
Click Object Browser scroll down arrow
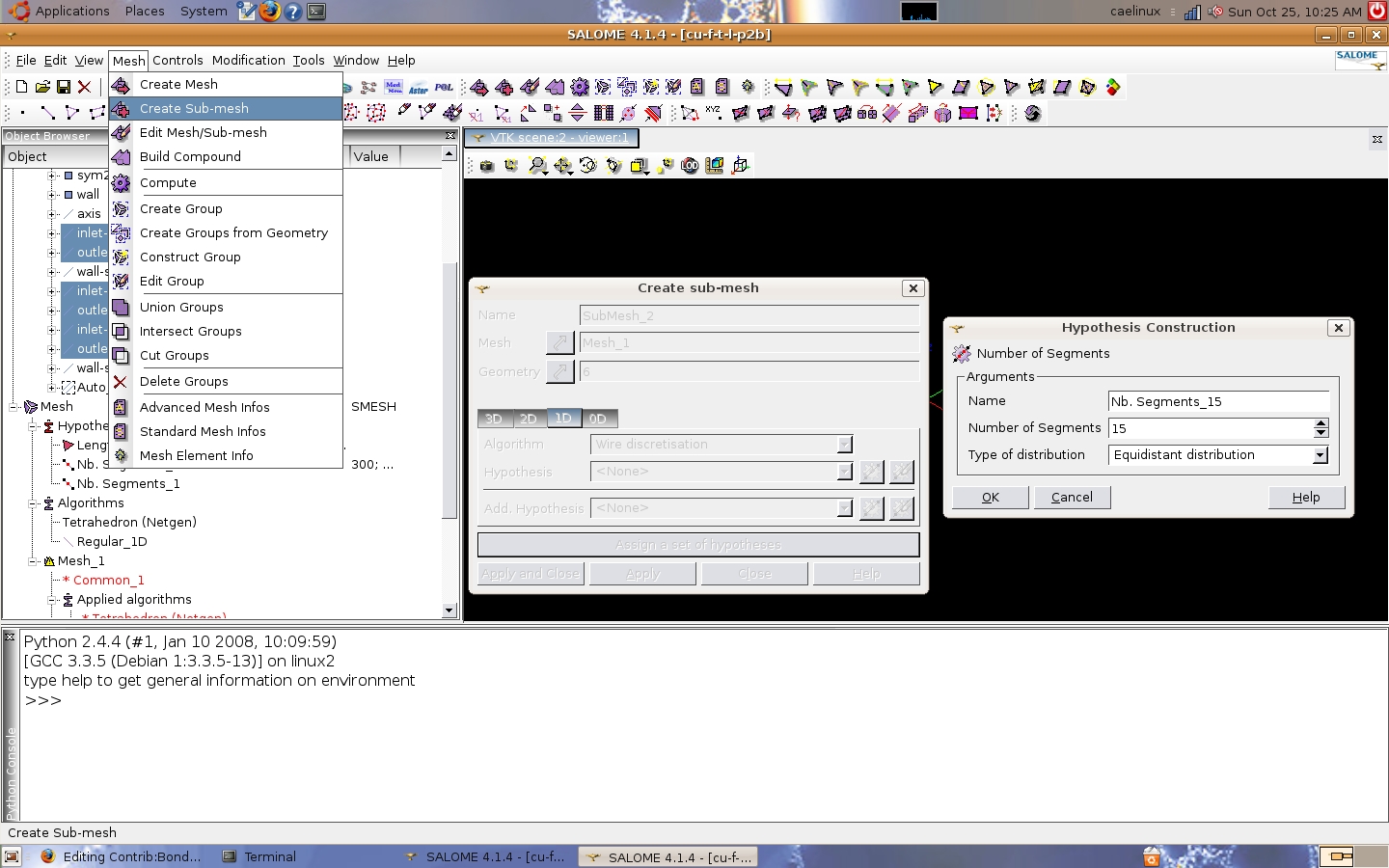(x=449, y=610)
